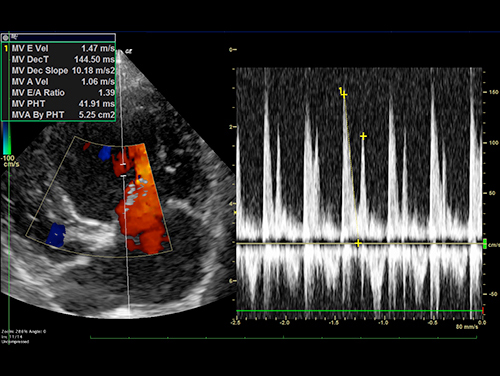Click the MV PHT value 41.91 ms
Image resolution: width=500 pixels, height=376 pixels.
(97, 104)
